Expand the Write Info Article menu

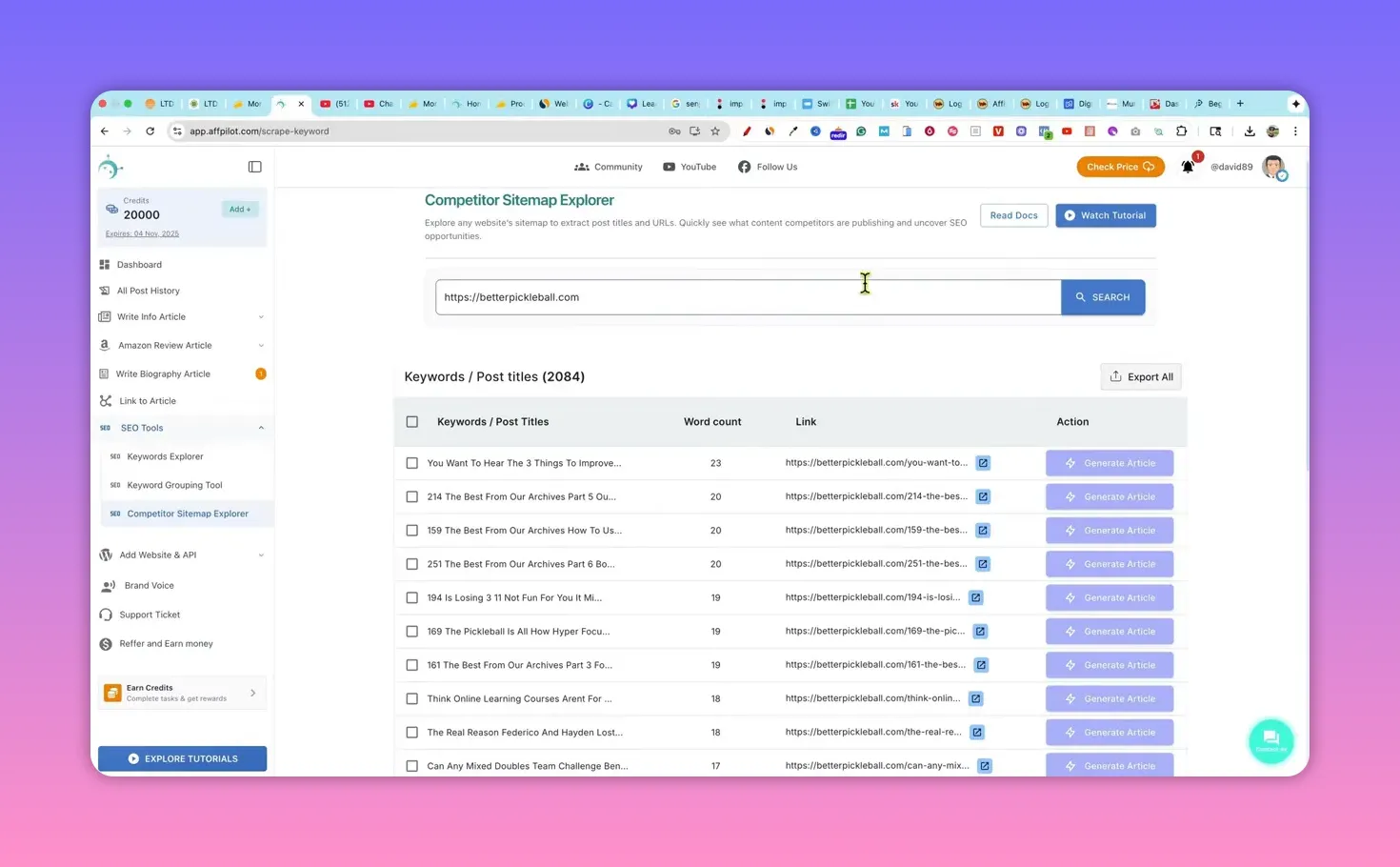tap(261, 316)
